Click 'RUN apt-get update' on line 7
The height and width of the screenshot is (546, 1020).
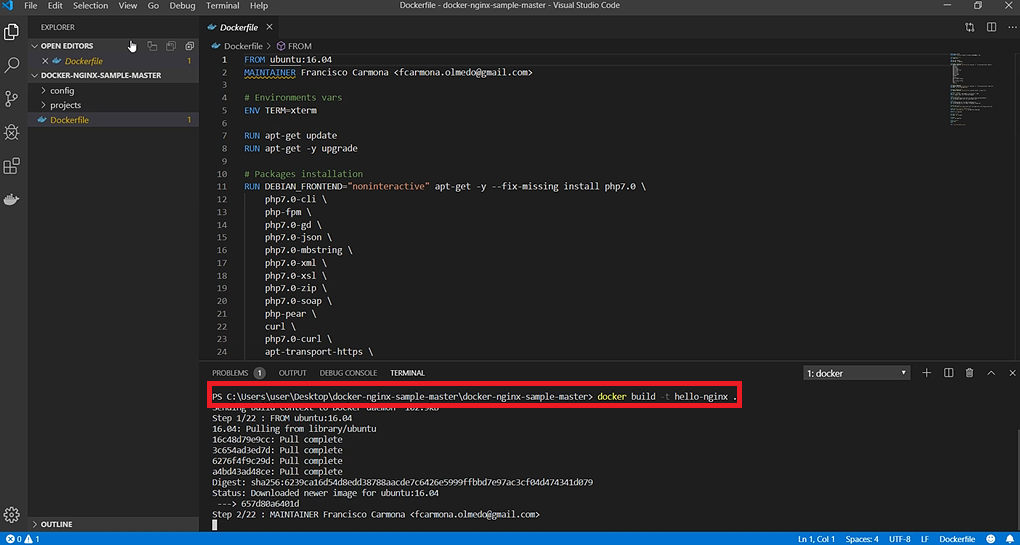[291, 135]
